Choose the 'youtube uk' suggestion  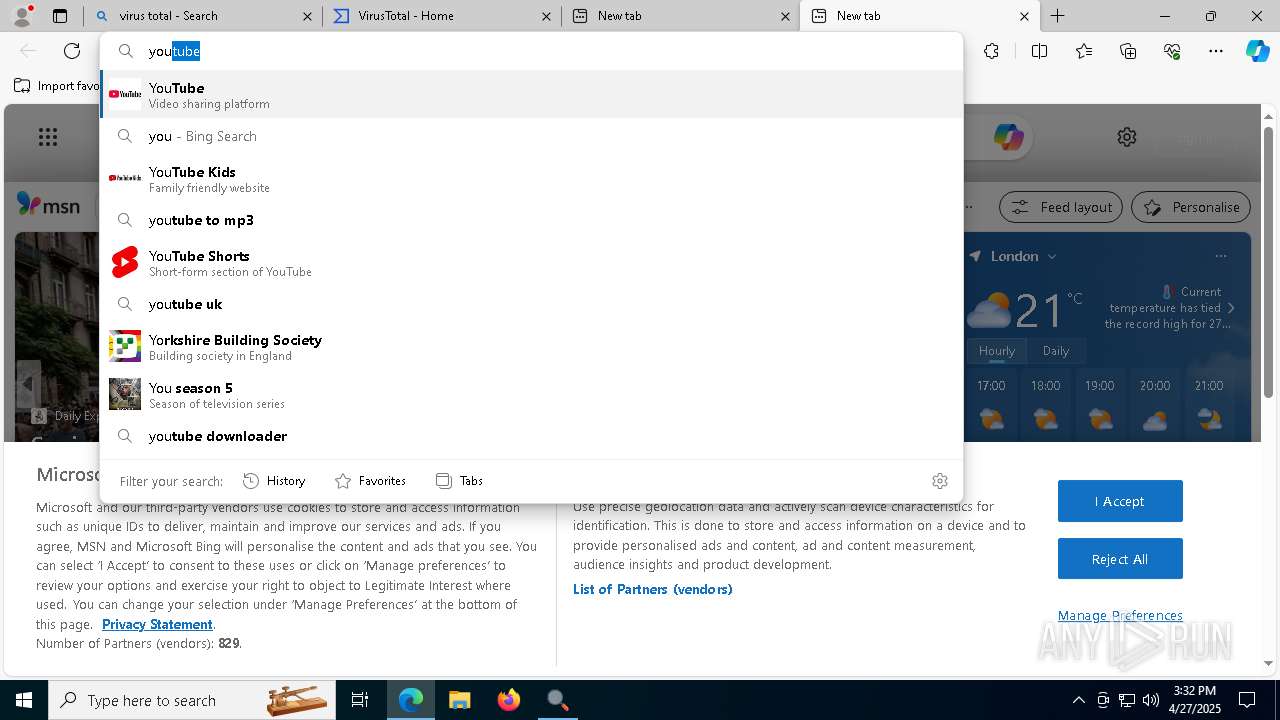531,304
